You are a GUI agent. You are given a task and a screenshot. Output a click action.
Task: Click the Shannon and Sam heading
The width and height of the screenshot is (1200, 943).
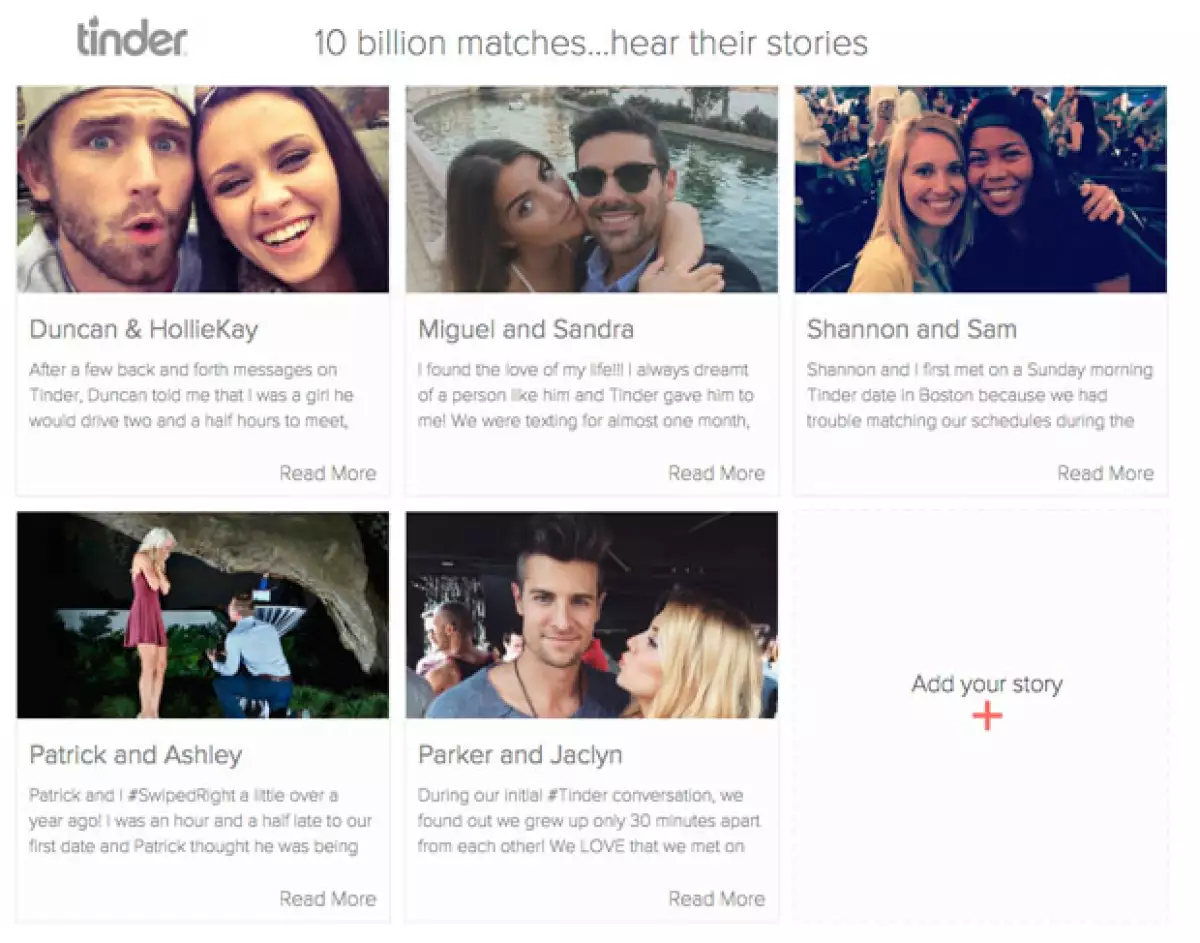[x=910, y=328]
